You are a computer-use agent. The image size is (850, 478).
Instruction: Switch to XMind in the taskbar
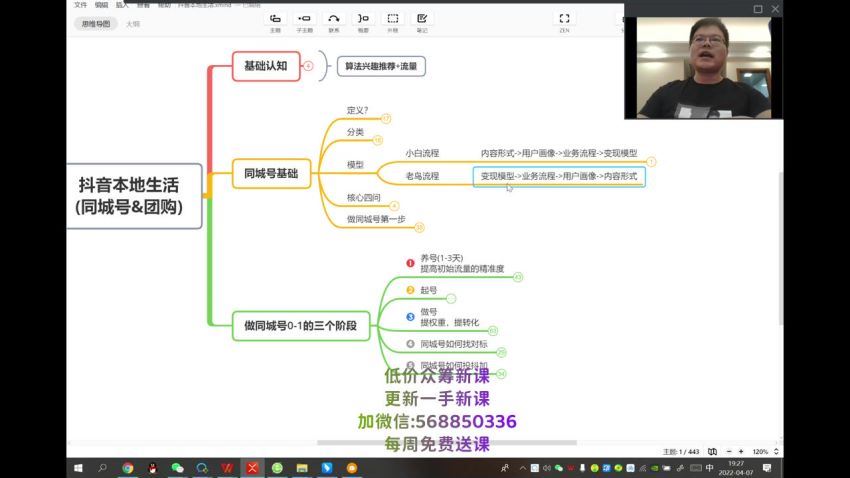pos(252,468)
